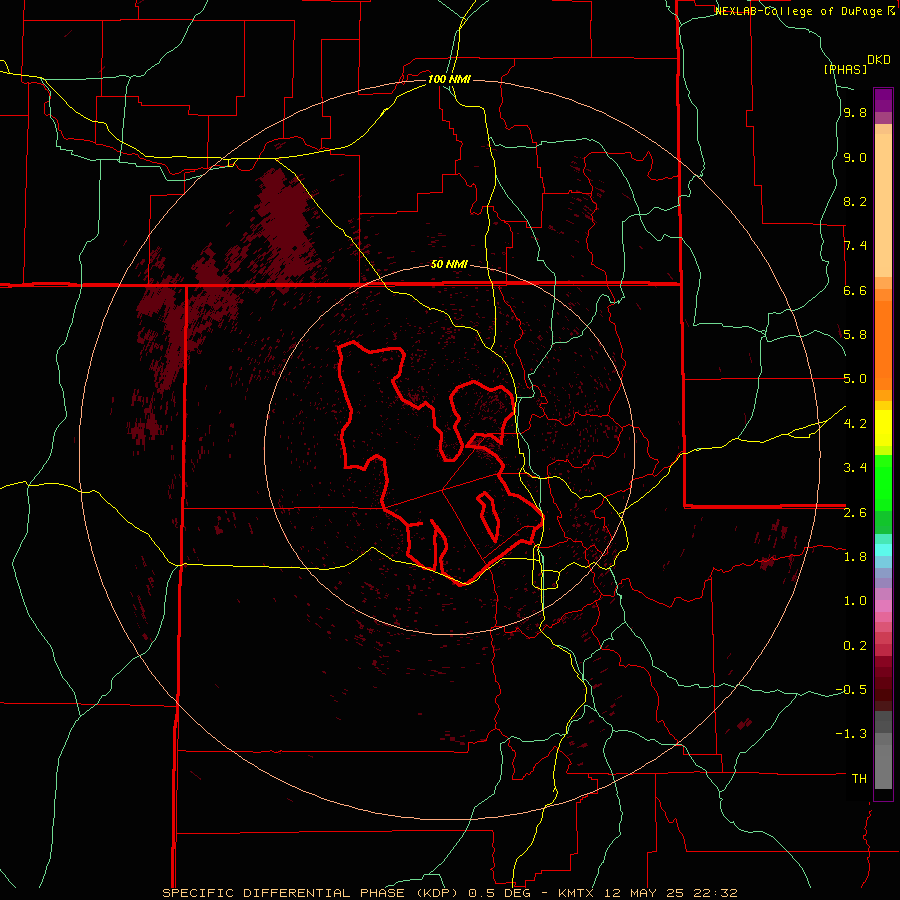The height and width of the screenshot is (900, 900).
Task: Click the SPECIFIC DIFFERENTIAL PHASE caption text
Action: point(284,893)
